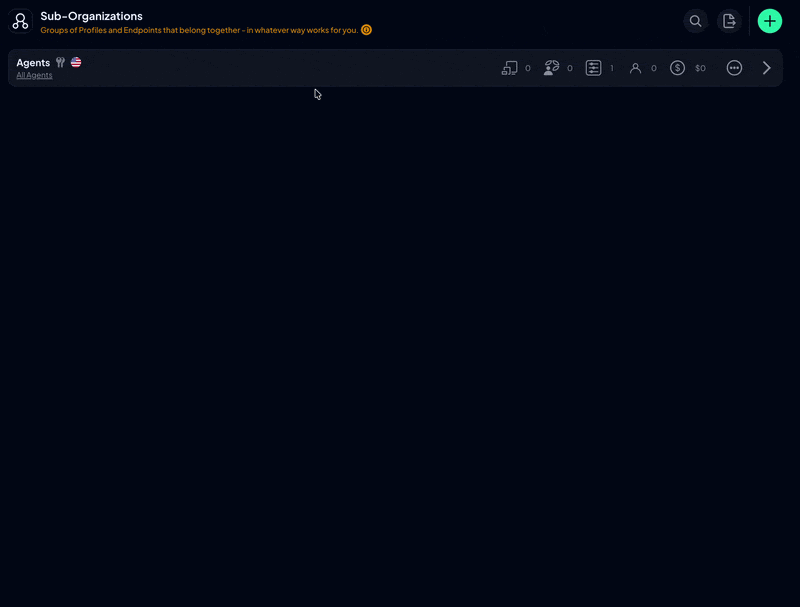Click the description text about Groups of Profiles

click(199, 30)
